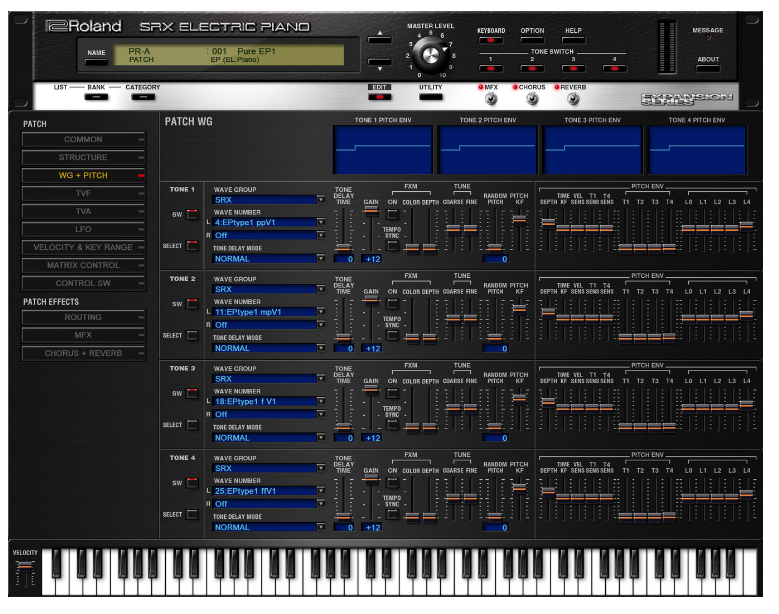Toggle Tone Switch 1

(x=491, y=68)
